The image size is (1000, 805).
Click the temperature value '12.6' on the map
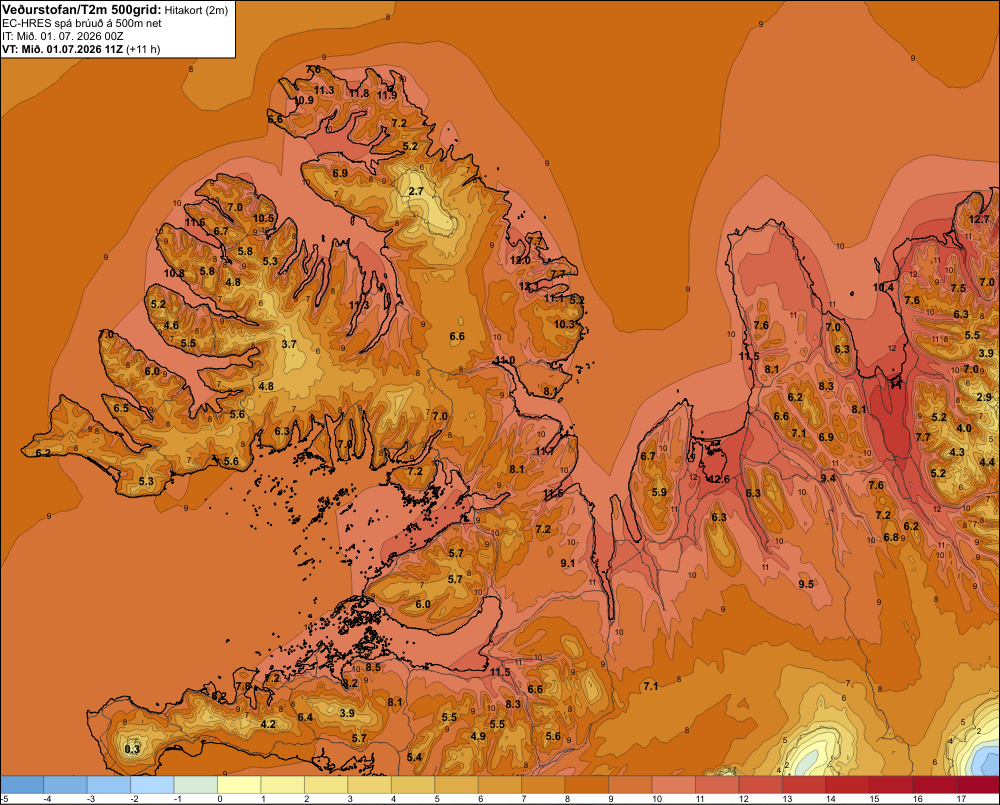coord(719,479)
